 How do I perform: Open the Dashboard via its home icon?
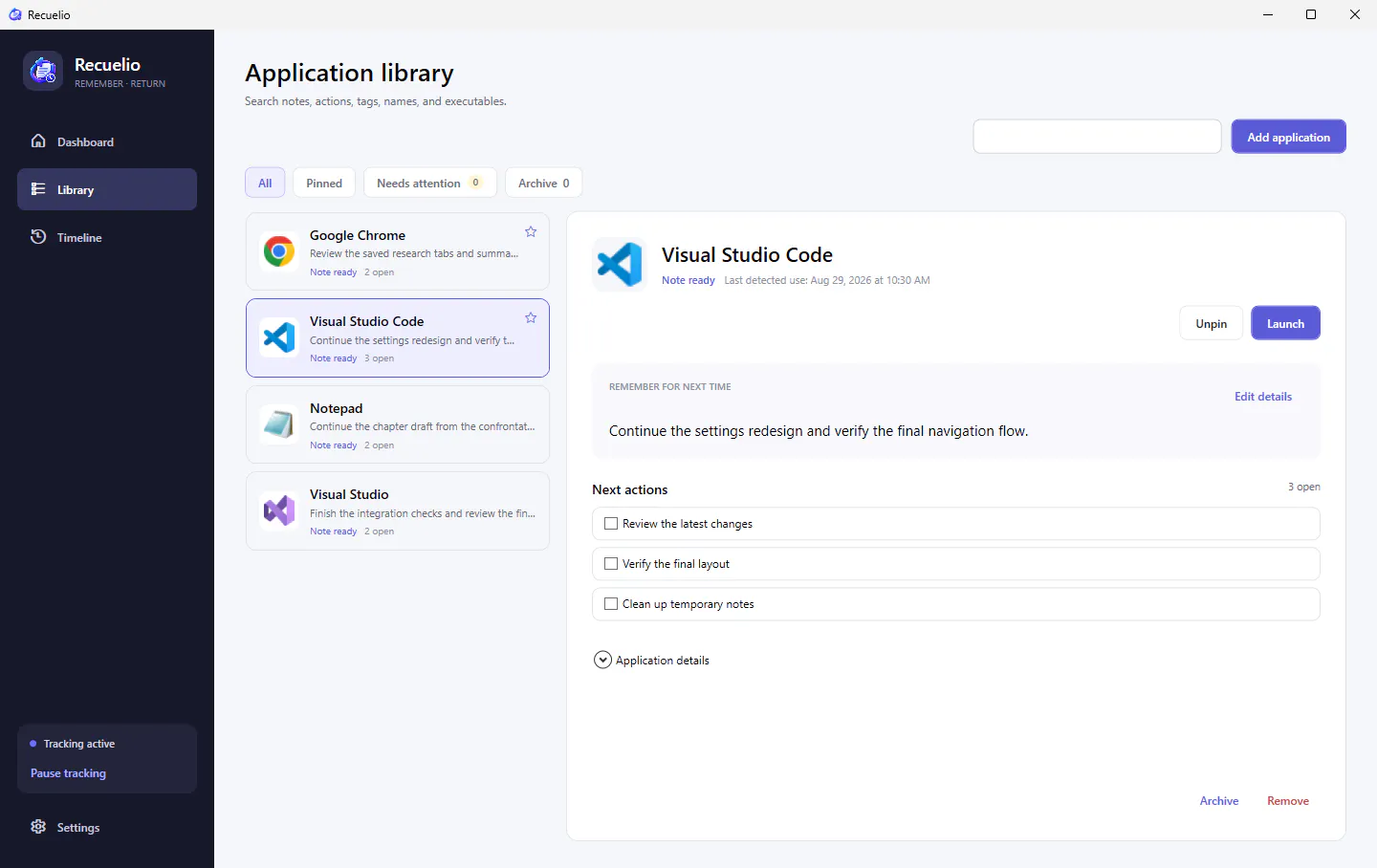point(38,141)
